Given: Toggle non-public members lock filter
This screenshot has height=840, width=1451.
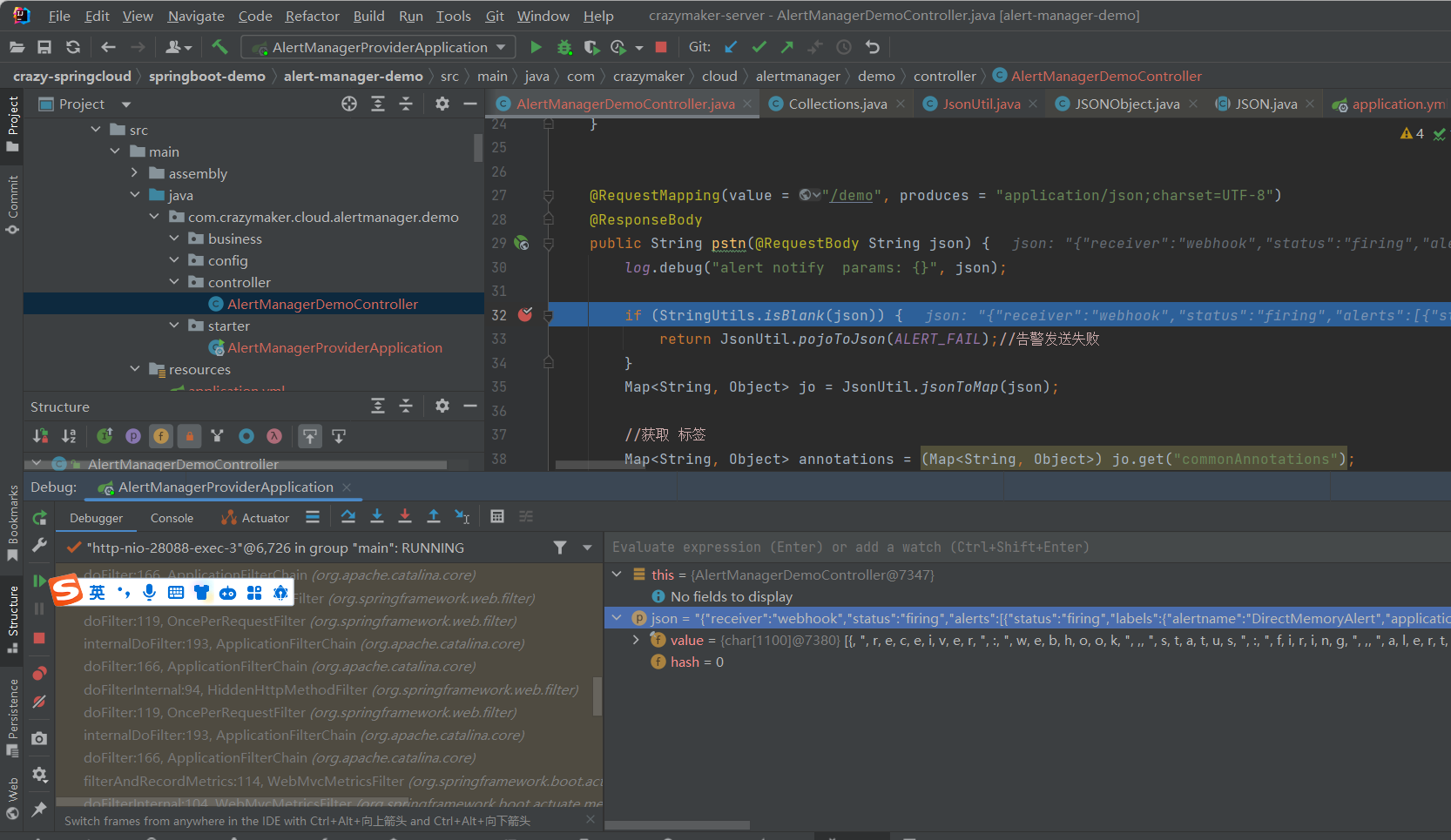Looking at the screenshot, I should click(190, 436).
